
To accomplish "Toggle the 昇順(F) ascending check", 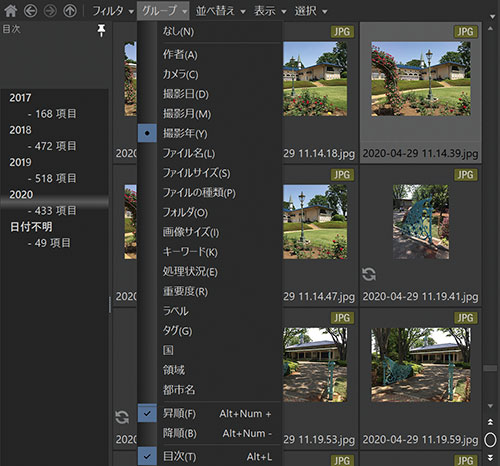I will click(209, 414).
